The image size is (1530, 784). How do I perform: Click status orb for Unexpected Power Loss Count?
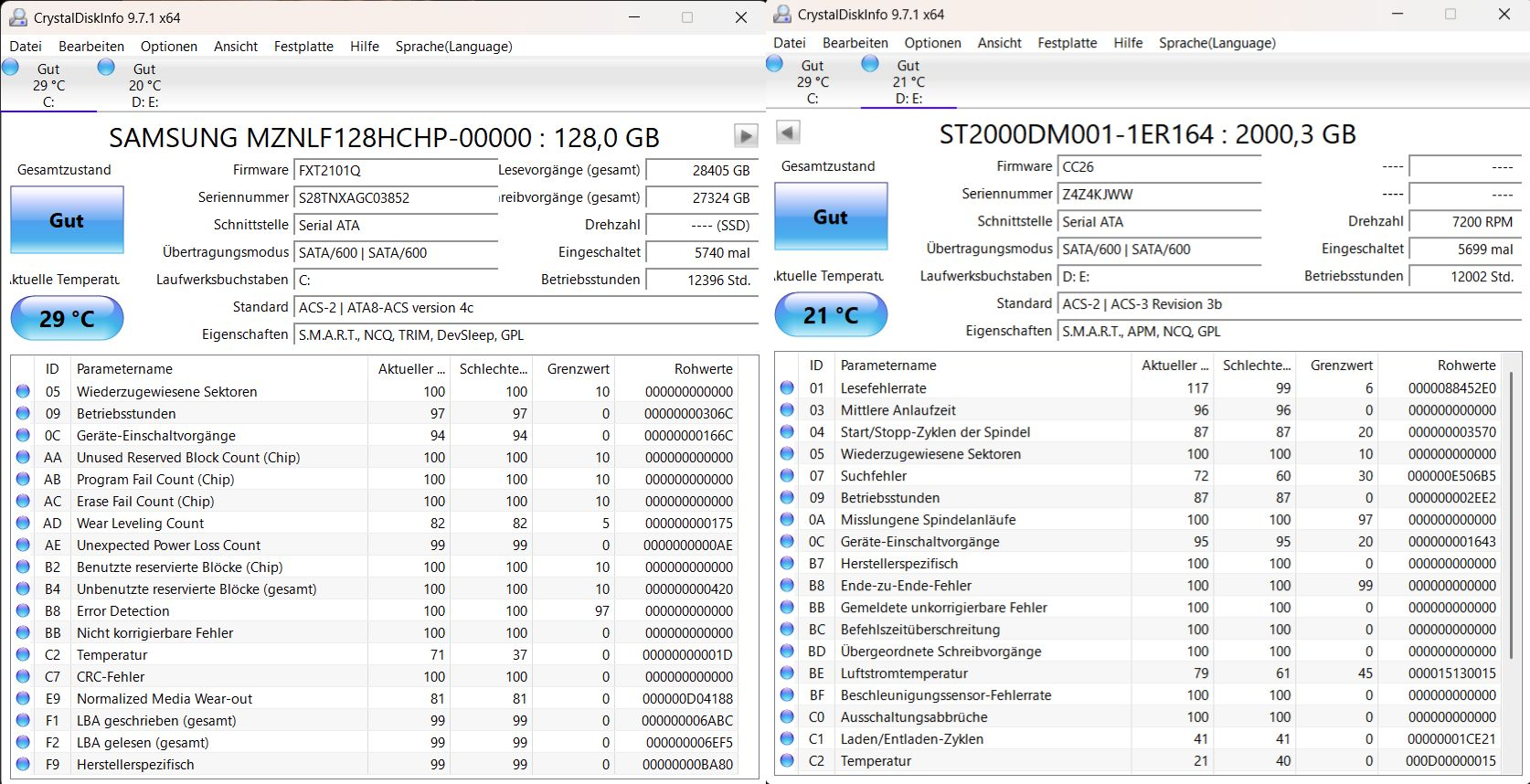23,545
